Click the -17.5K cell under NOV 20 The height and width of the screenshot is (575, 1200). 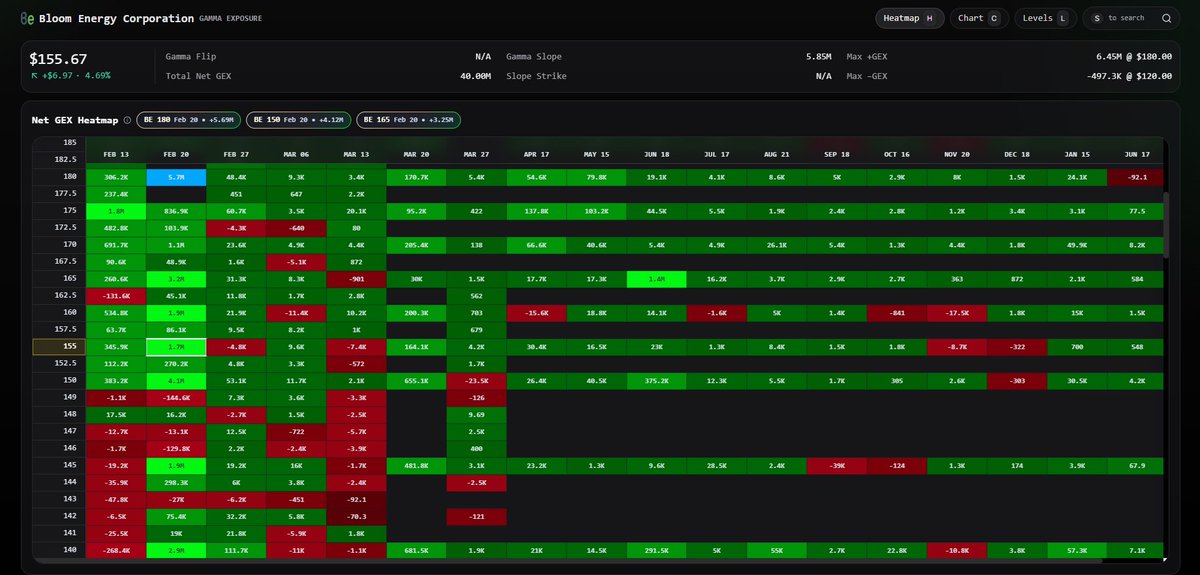(956, 312)
